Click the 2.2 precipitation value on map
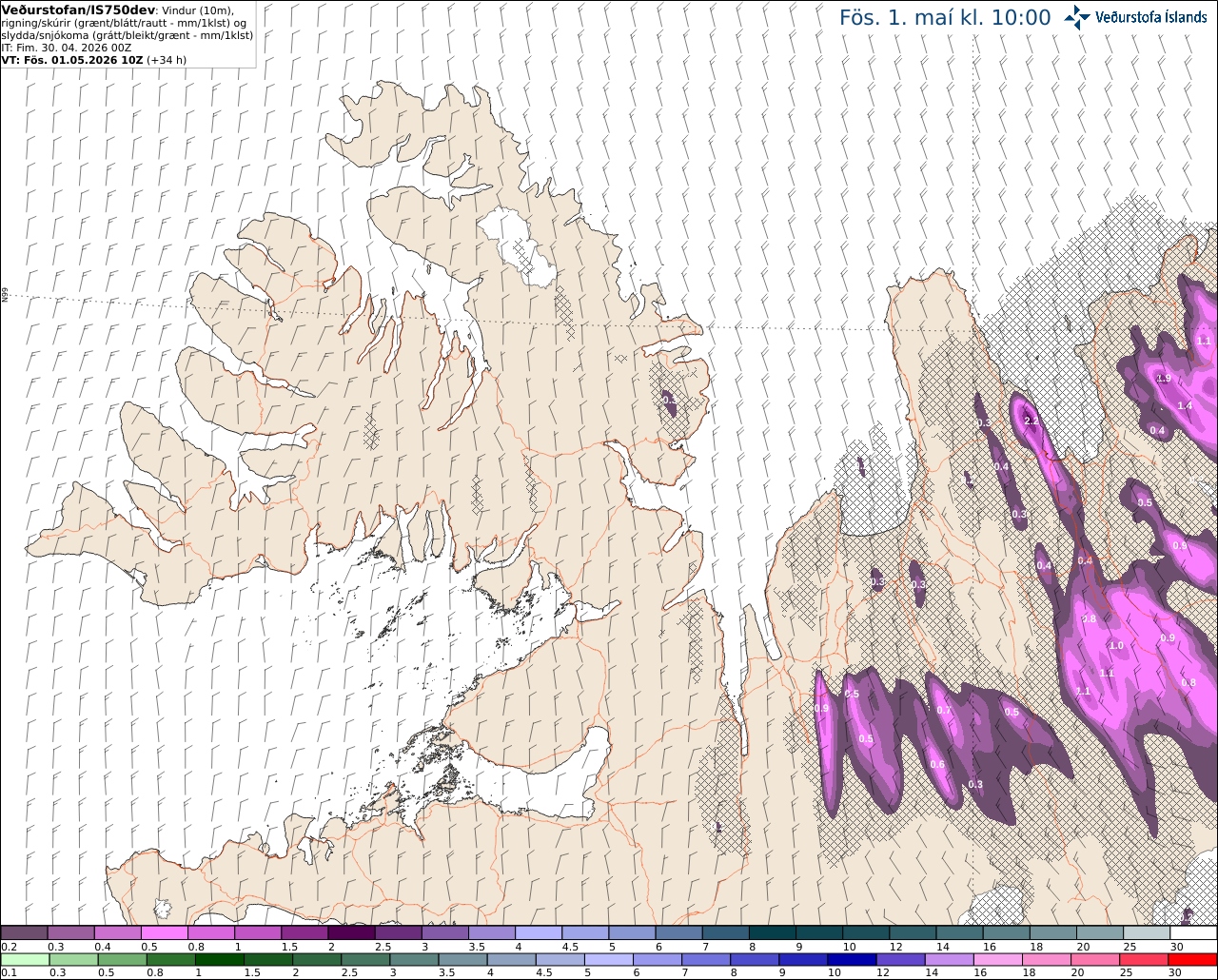The height and width of the screenshot is (980, 1218). [1030, 421]
